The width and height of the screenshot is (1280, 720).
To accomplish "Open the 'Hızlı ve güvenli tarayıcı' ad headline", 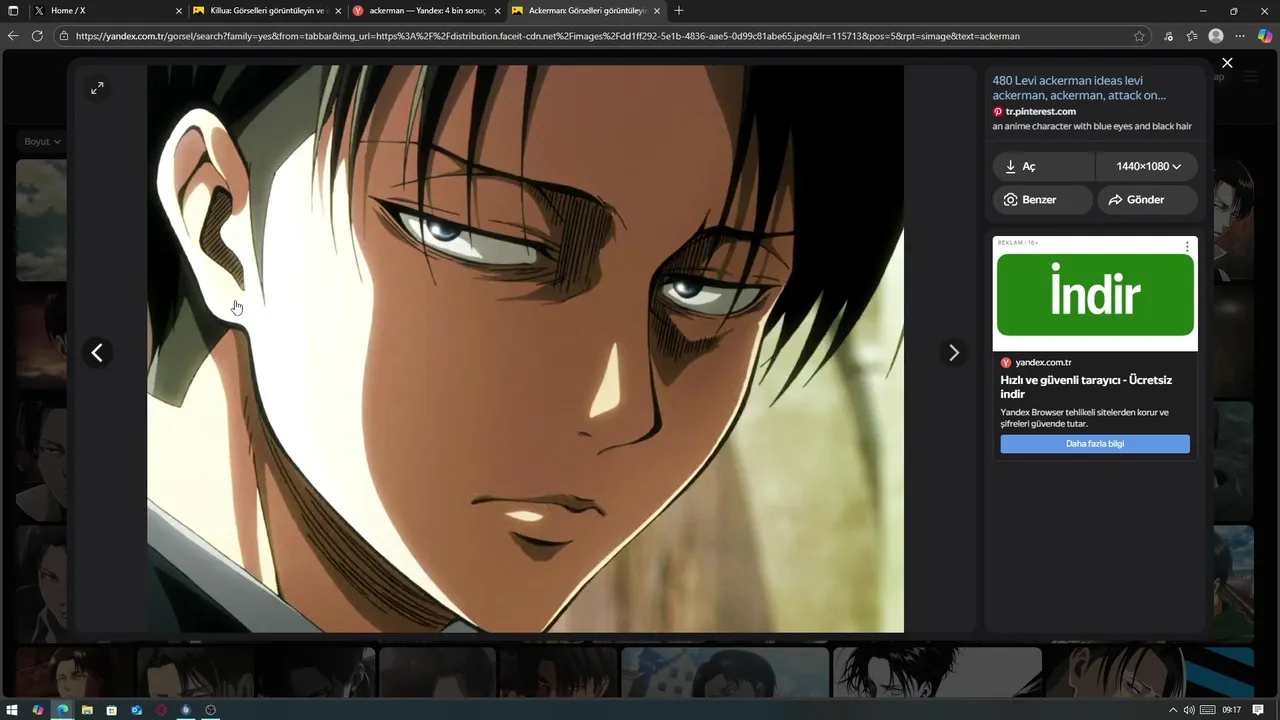I will (x=1086, y=387).
